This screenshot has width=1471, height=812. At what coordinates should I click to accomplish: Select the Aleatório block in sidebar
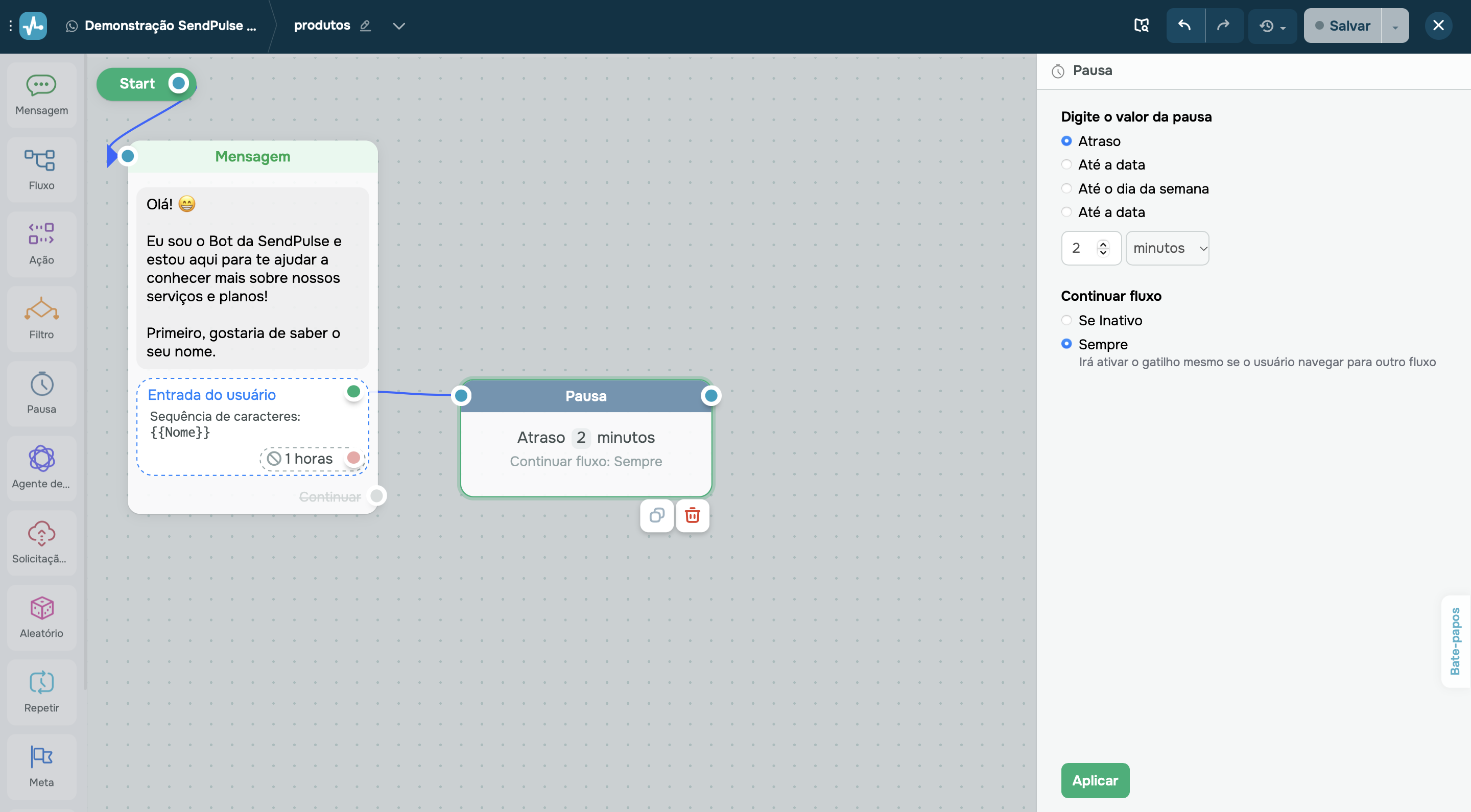(42, 617)
